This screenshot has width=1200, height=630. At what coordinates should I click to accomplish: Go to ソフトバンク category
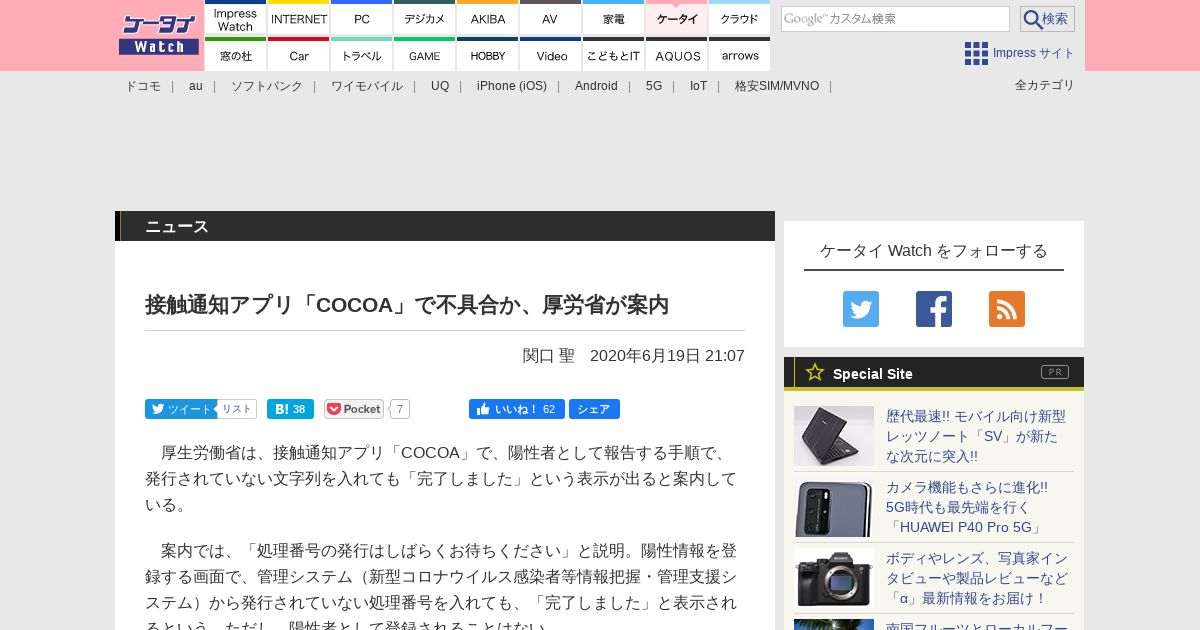point(267,86)
